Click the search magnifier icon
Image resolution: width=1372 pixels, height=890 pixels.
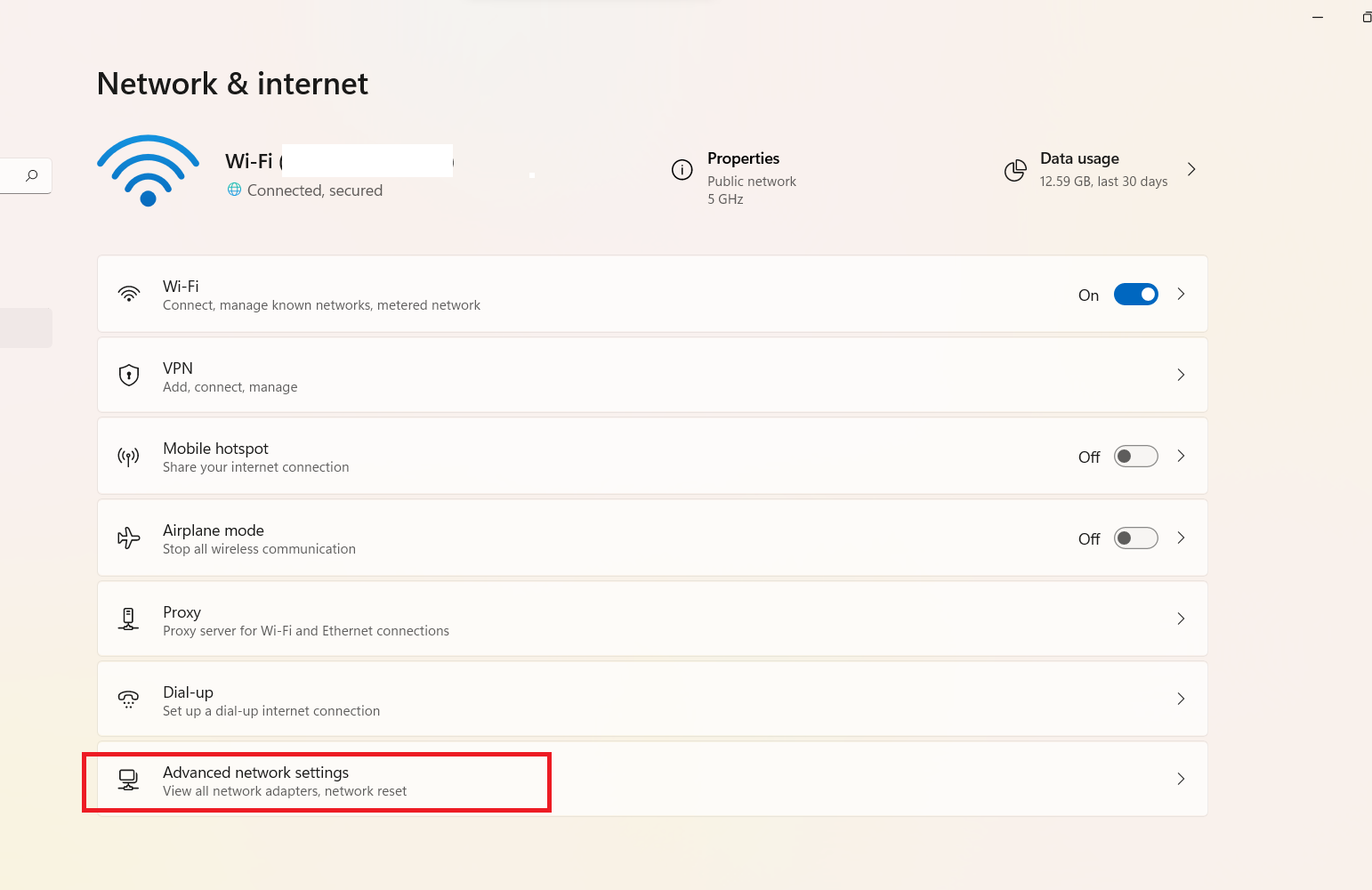click(32, 175)
